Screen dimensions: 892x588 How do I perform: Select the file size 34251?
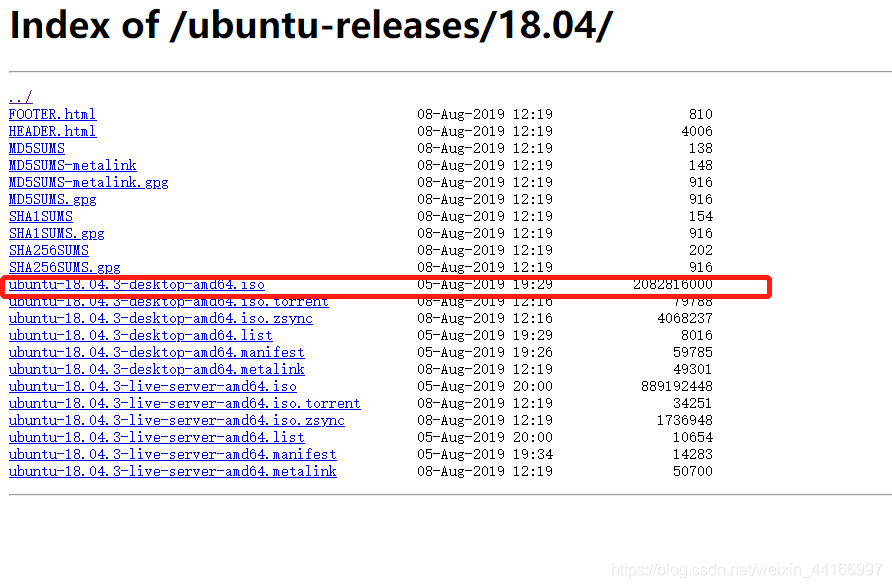693,404
